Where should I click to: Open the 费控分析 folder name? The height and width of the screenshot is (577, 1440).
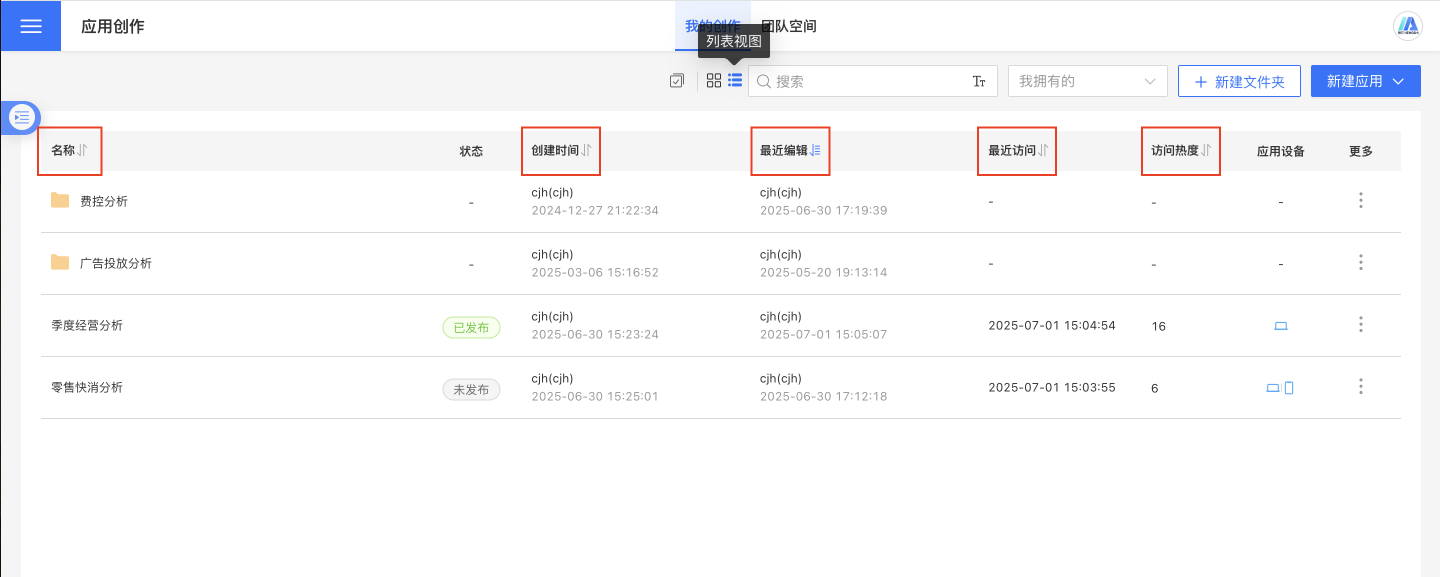click(x=104, y=201)
